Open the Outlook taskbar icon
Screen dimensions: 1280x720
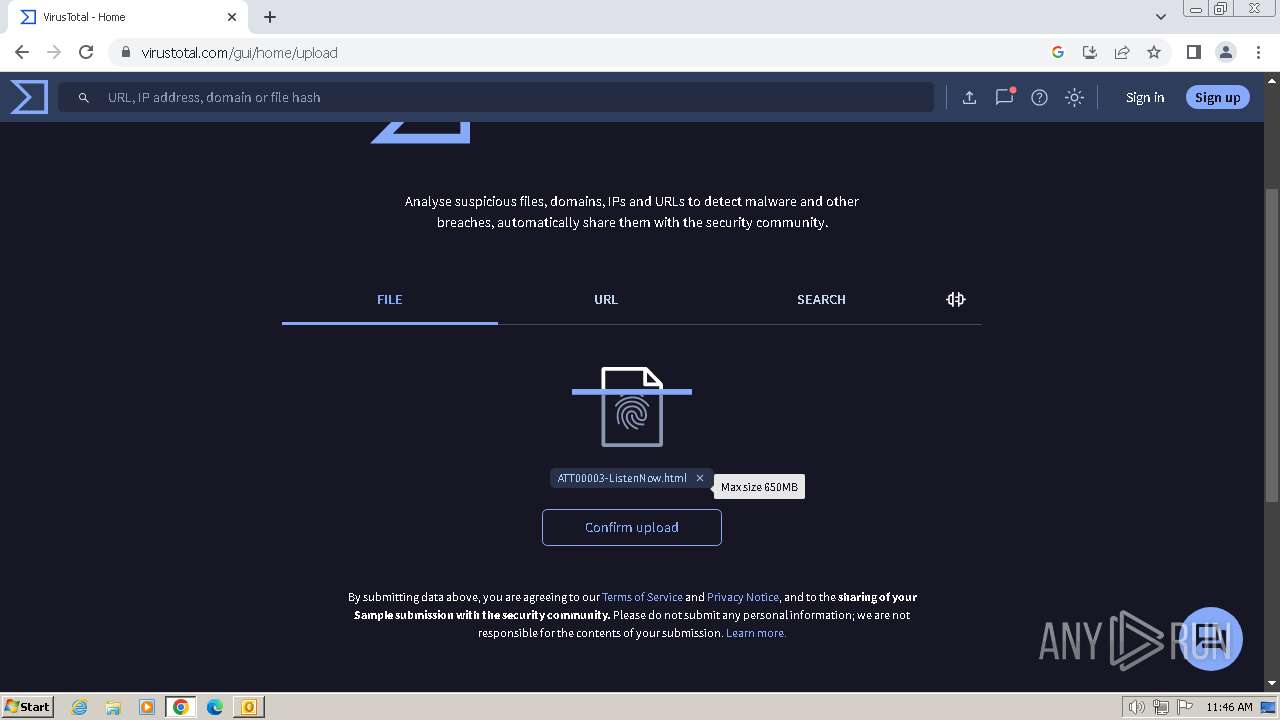249,707
